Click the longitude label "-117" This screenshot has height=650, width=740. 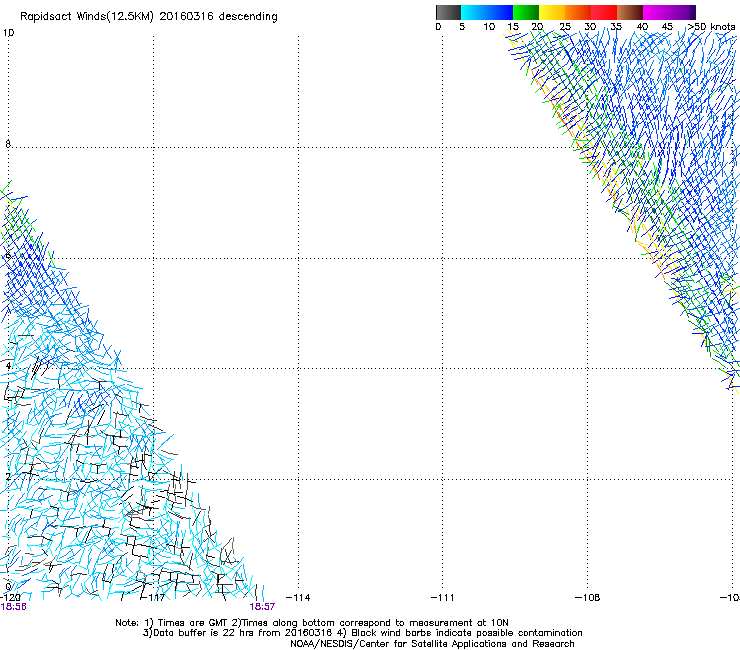154,598
